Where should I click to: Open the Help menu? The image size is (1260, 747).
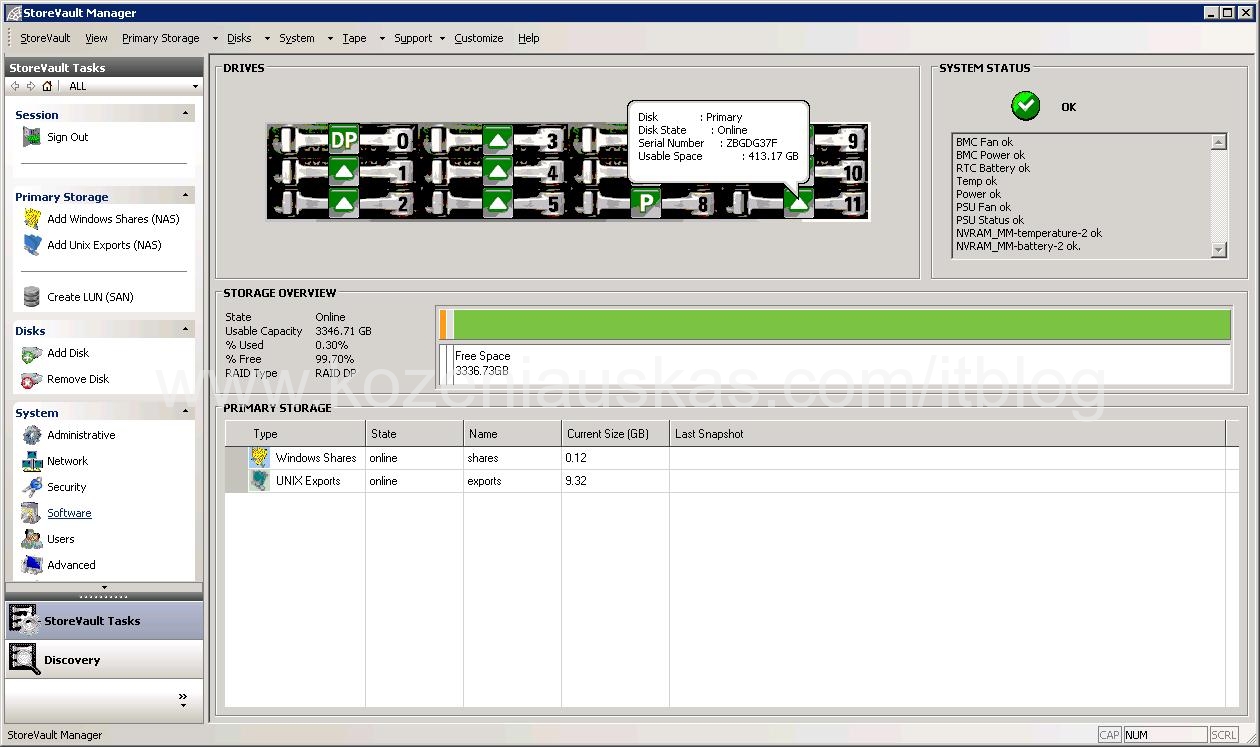click(x=529, y=38)
